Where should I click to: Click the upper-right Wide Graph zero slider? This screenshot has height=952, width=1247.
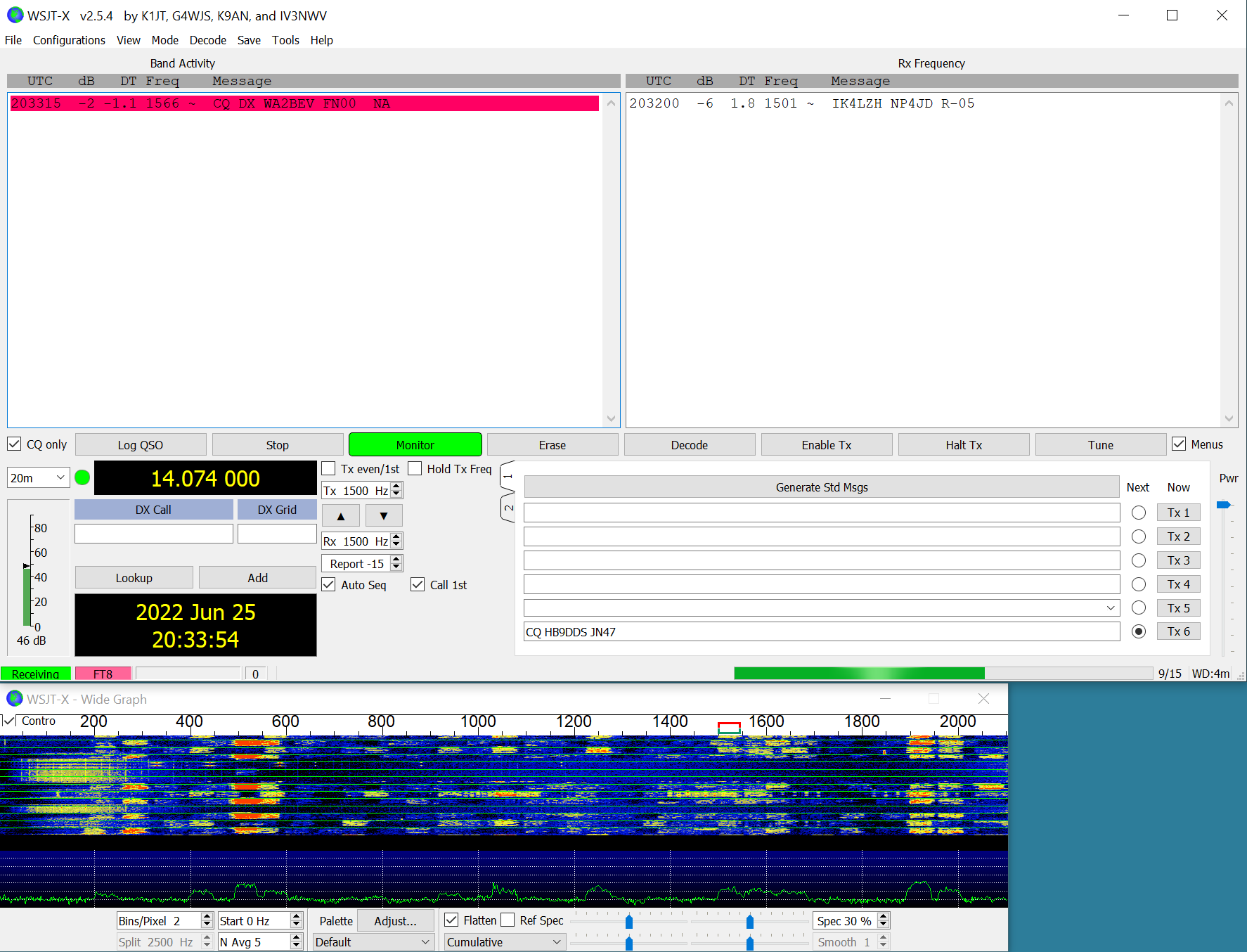pos(750,921)
